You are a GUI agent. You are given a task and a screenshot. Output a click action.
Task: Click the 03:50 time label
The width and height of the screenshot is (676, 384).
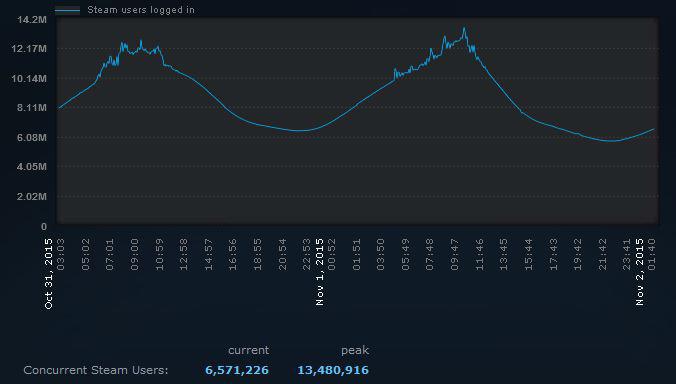(x=381, y=254)
